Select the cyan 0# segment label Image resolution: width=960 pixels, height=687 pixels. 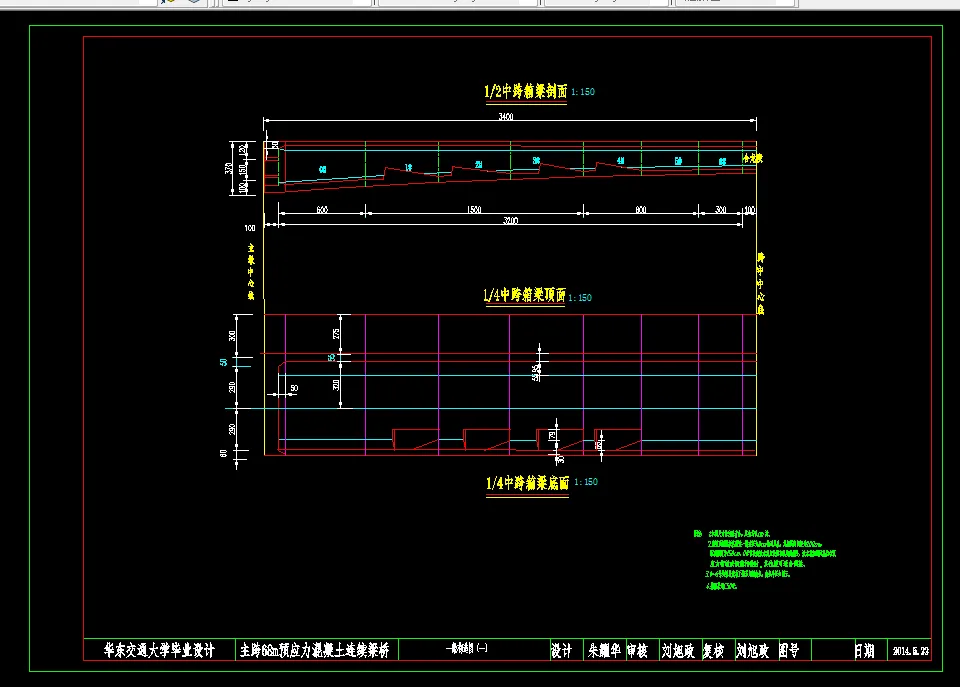coord(322,170)
